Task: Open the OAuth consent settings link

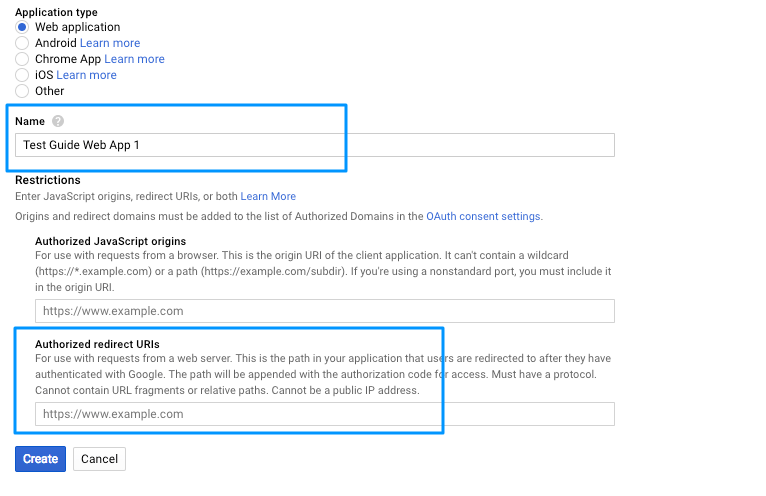Action: 484,216
